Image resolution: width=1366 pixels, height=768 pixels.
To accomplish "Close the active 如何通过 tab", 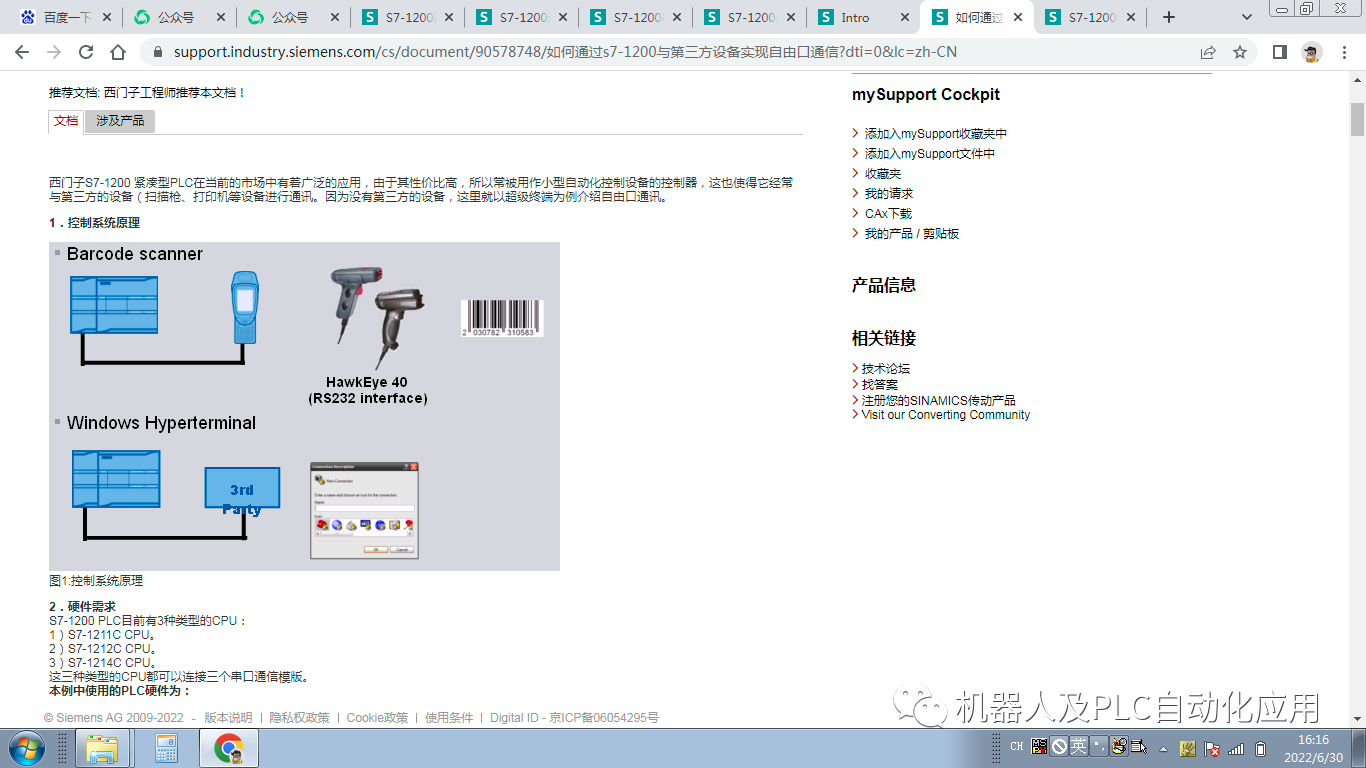I will (1020, 17).
